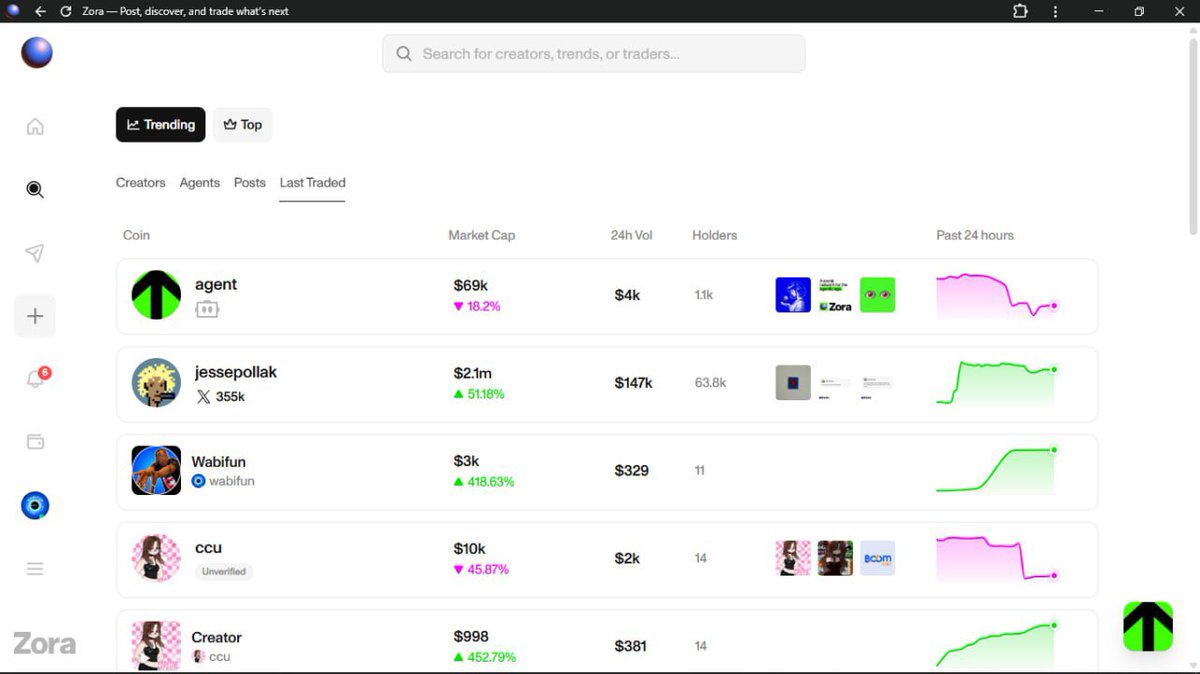Focus the search creators, trends input field

[593, 54]
